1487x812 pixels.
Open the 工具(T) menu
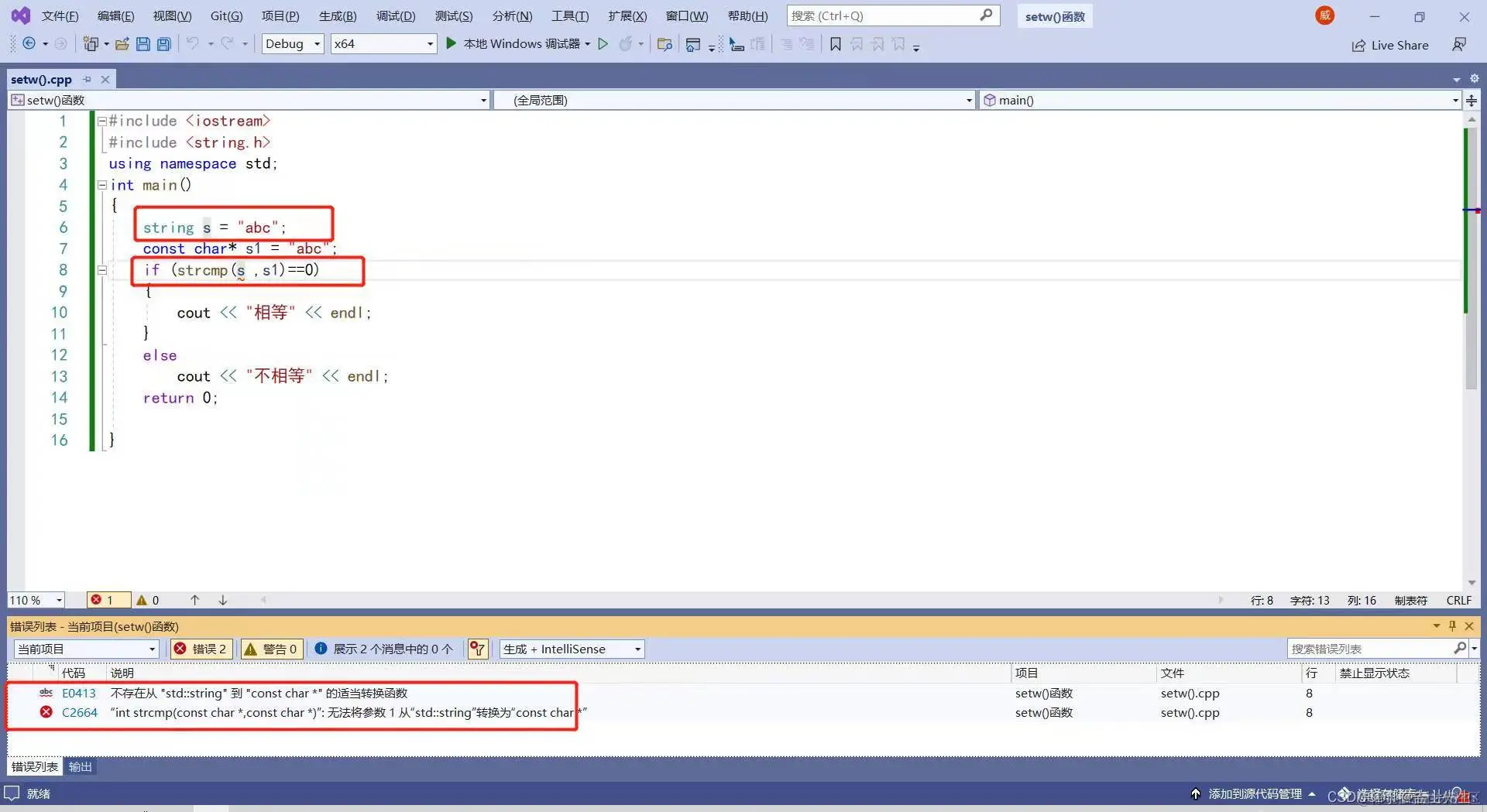click(570, 15)
